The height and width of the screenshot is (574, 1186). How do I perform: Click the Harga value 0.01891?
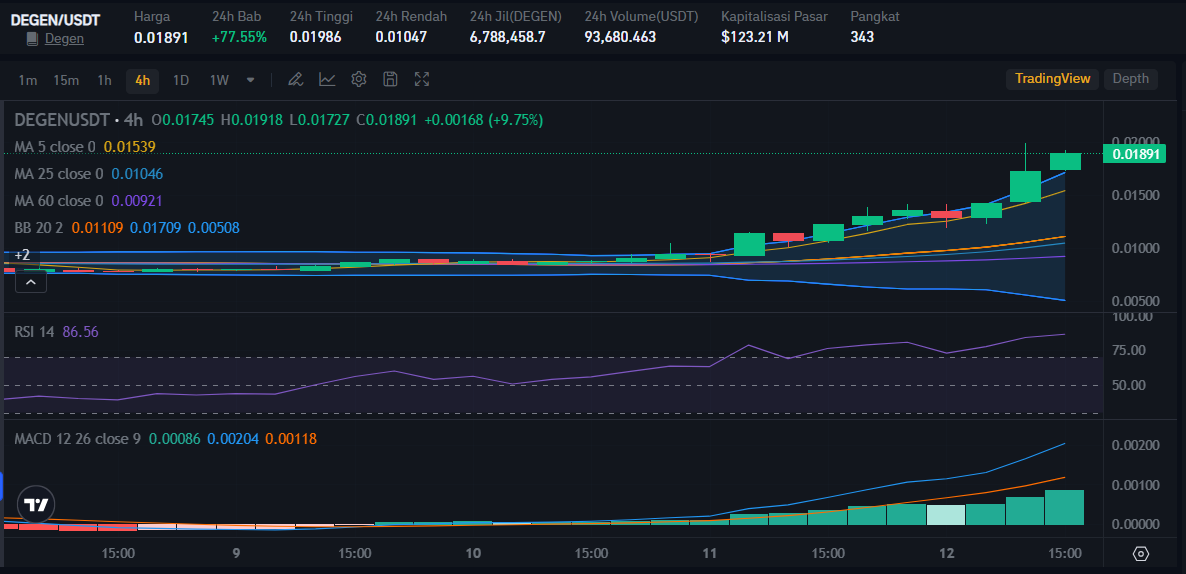(161, 37)
